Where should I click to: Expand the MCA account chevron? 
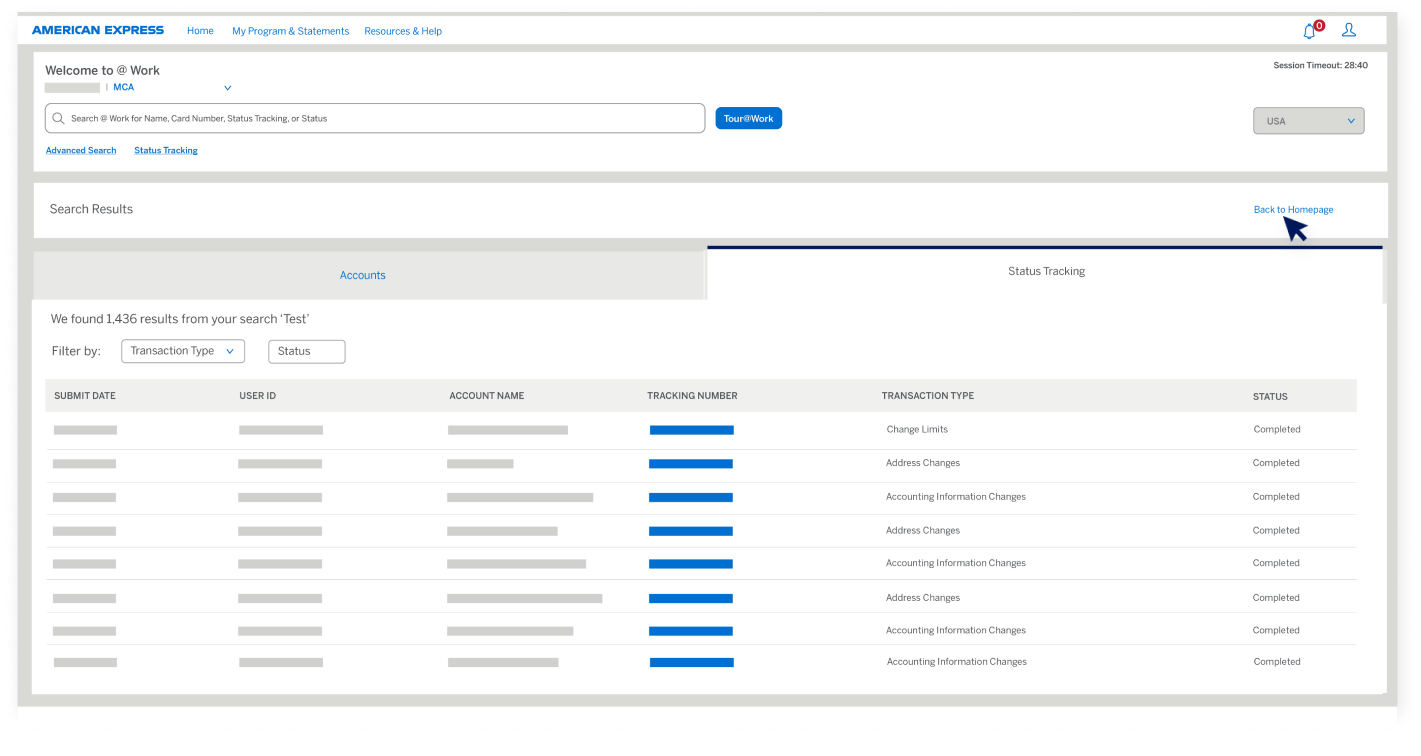[227, 88]
